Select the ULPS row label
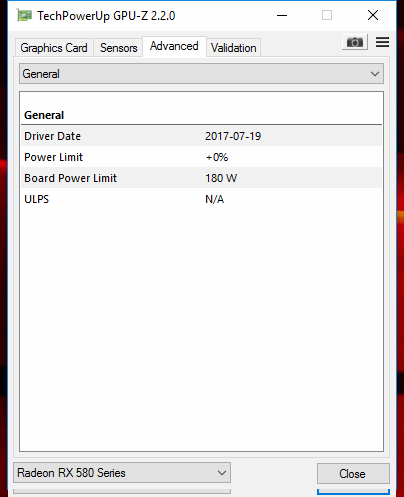The height and width of the screenshot is (497, 404). [36, 199]
